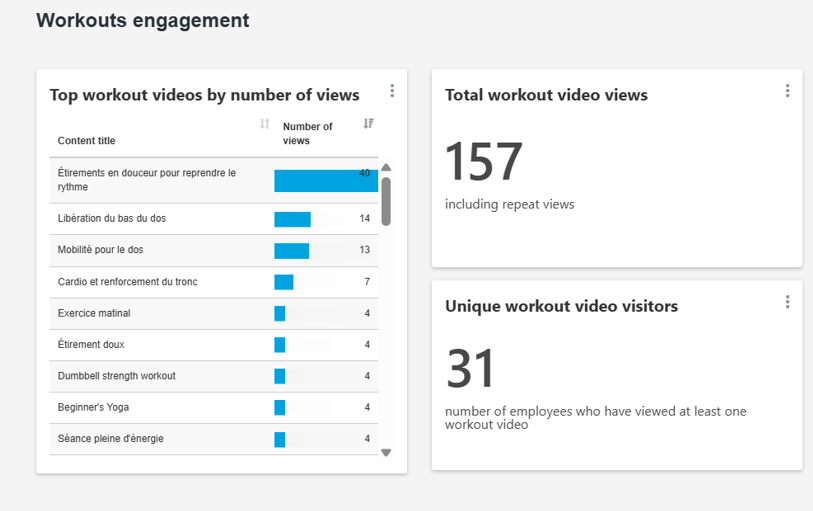Click the 'Total workout video views' card title
Screen dimensions: 813x511
point(546,95)
